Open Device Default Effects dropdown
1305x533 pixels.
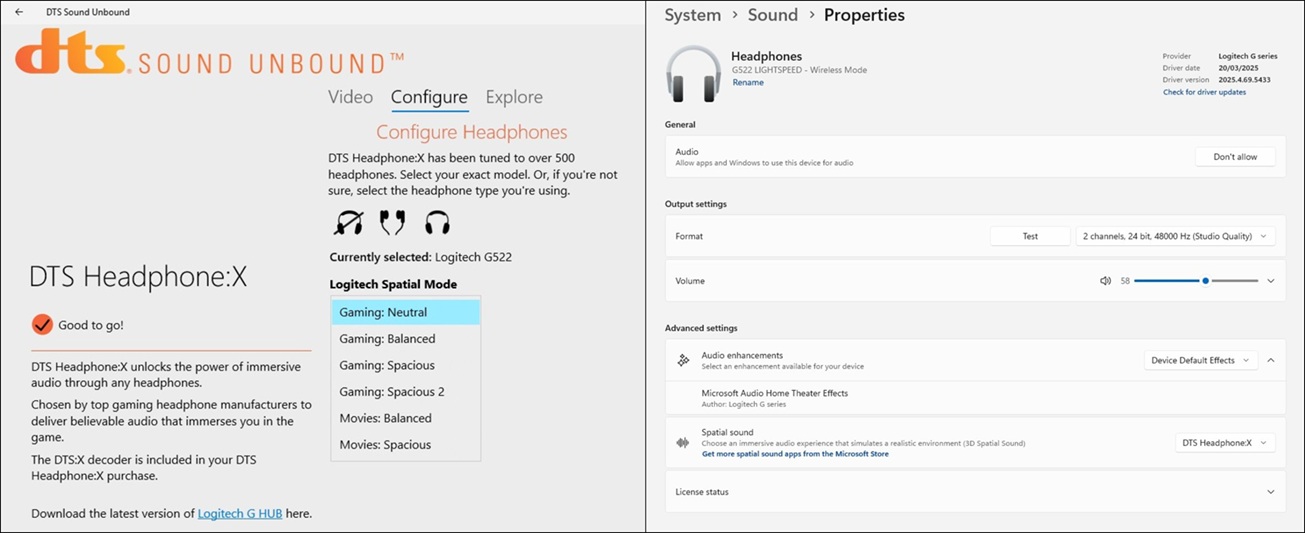(x=1199, y=360)
